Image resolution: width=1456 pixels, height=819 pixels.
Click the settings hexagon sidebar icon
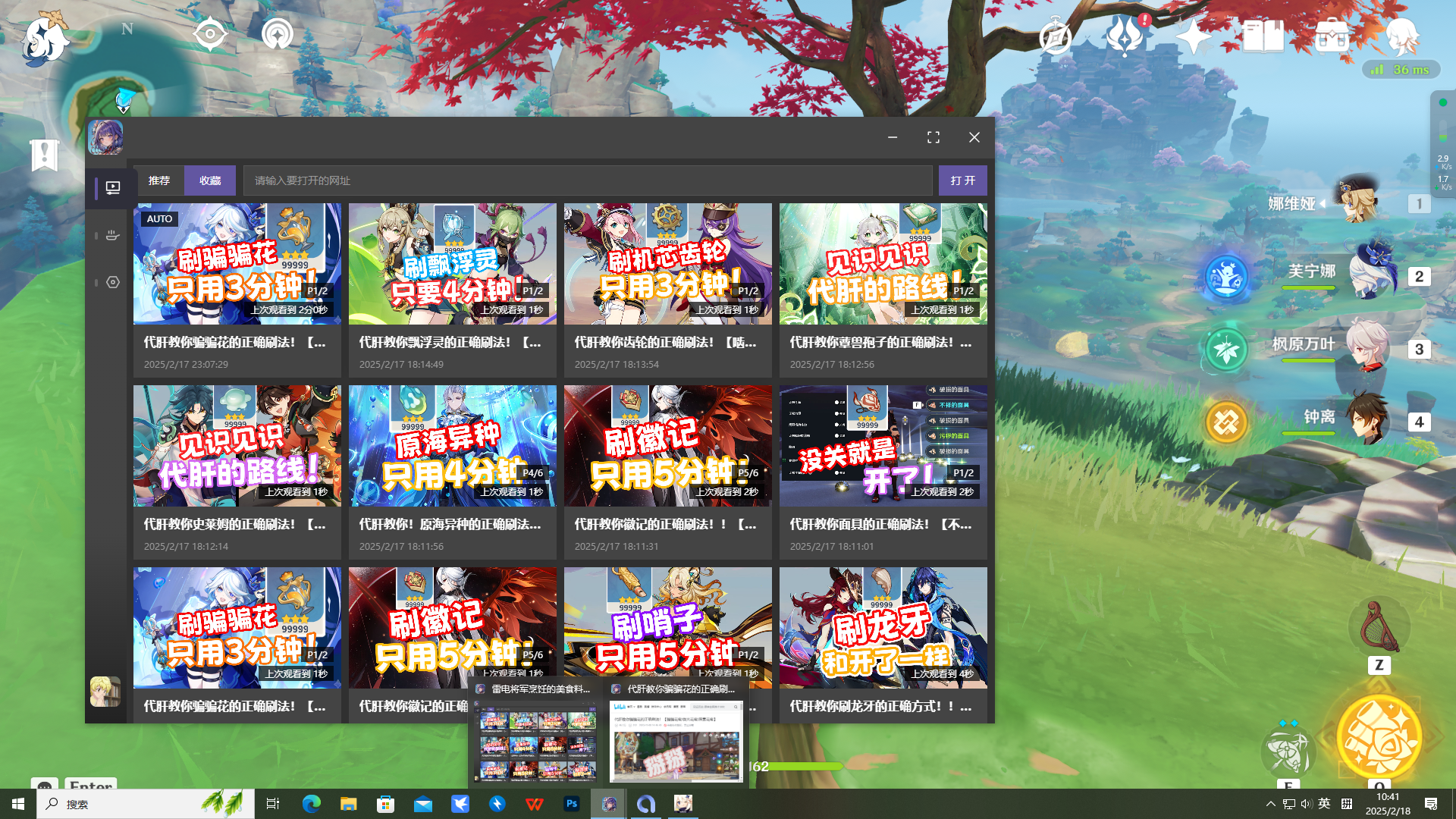coord(113,282)
